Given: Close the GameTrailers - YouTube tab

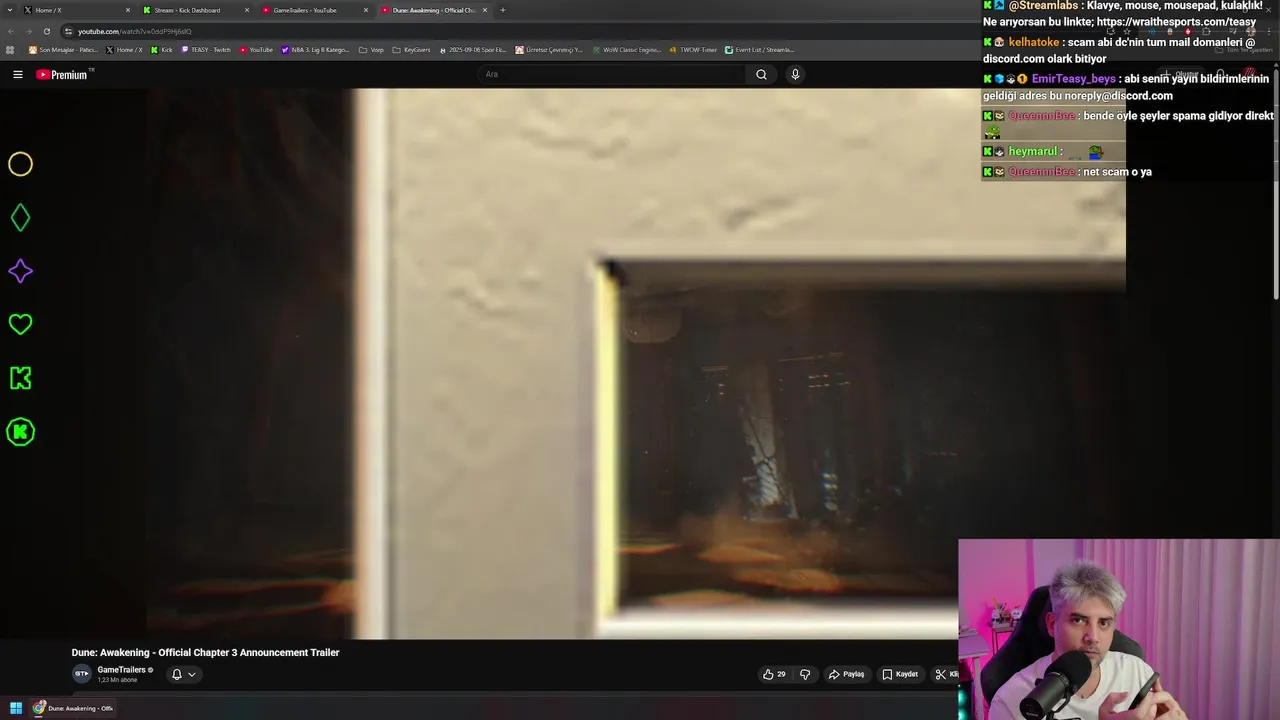Looking at the screenshot, I should tap(366, 10).
